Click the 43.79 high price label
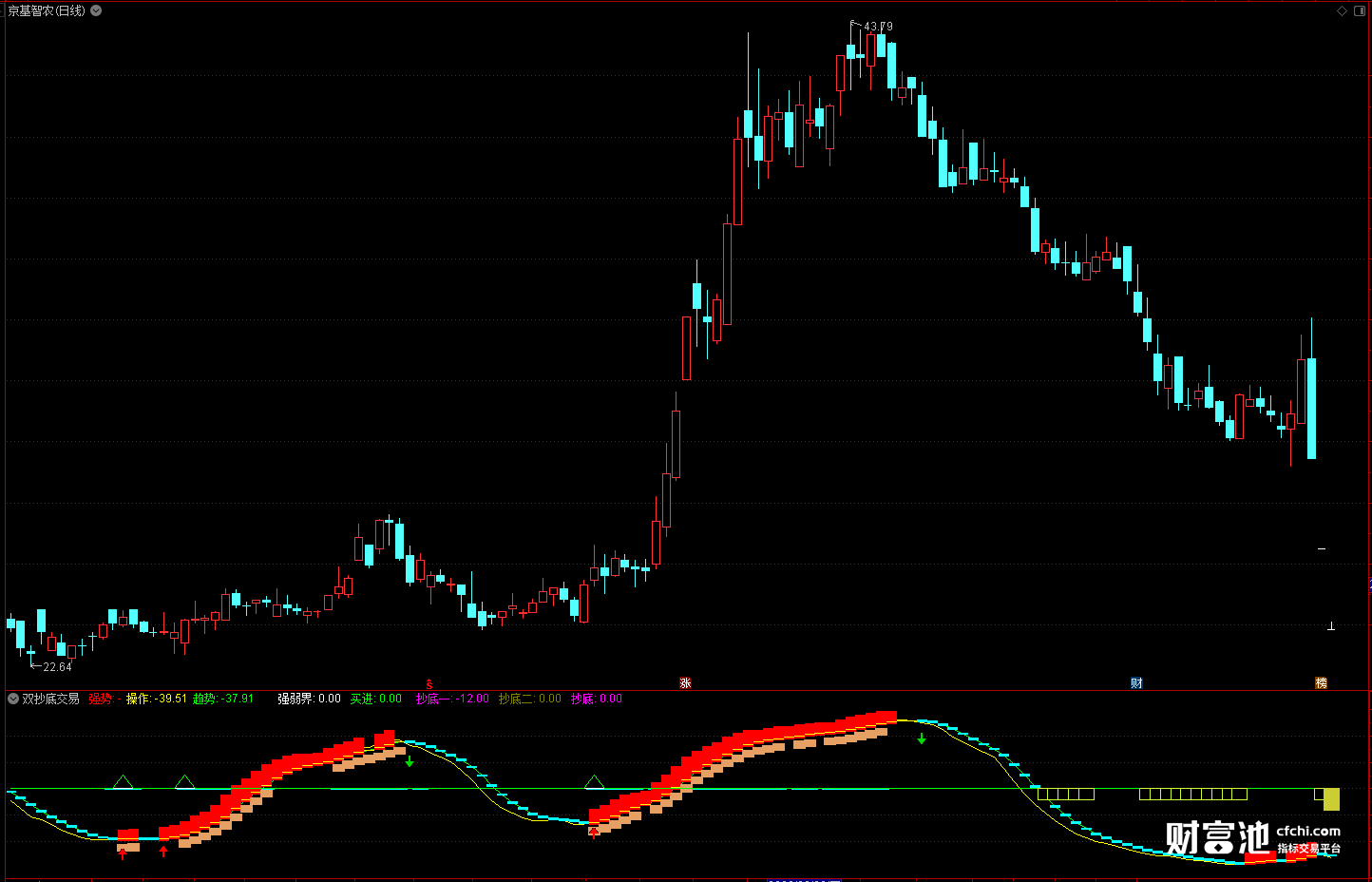The image size is (1372, 882). coord(878,27)
